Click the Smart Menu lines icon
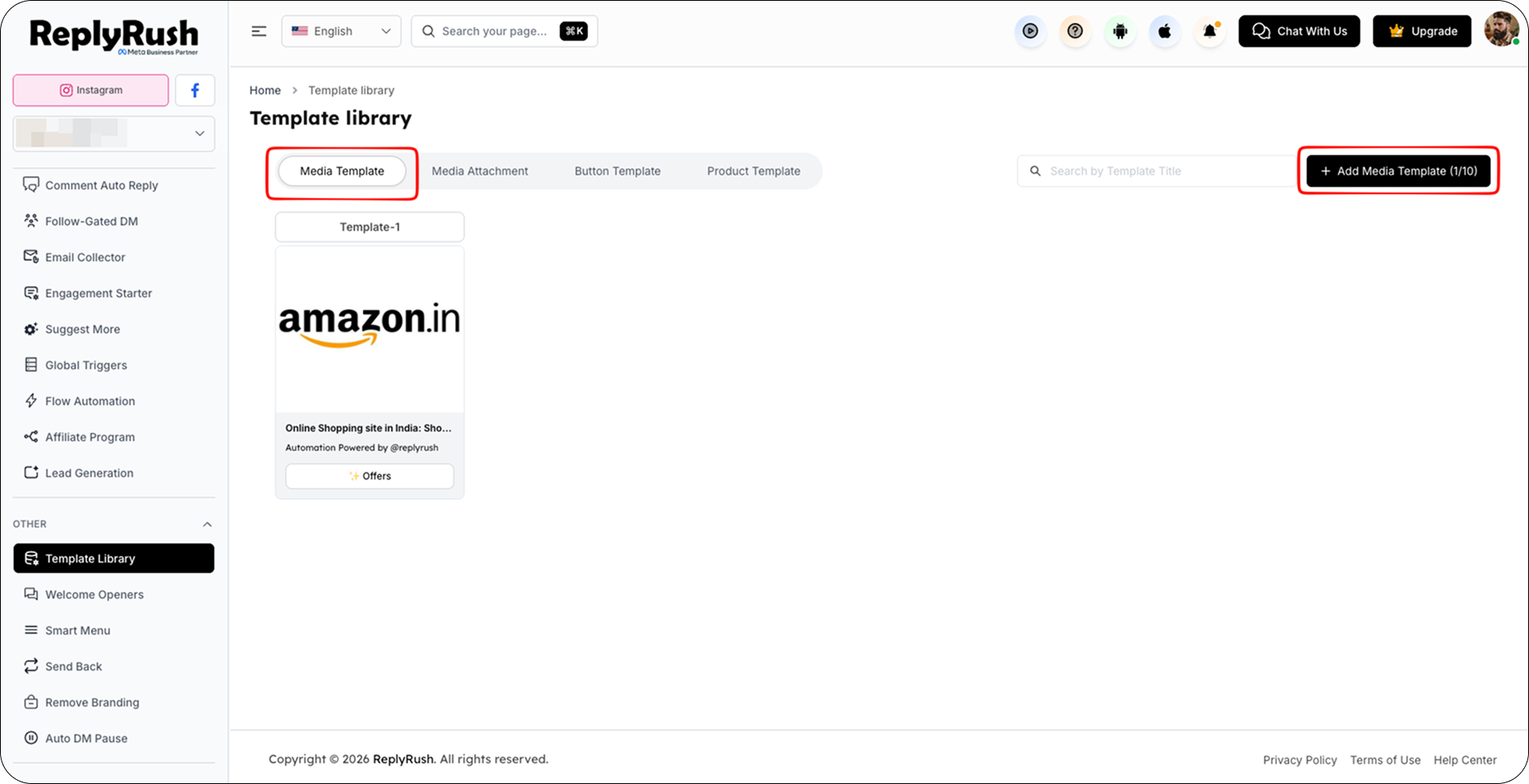Viewport: 1529px width, 784px height. (x=31, y=630)
